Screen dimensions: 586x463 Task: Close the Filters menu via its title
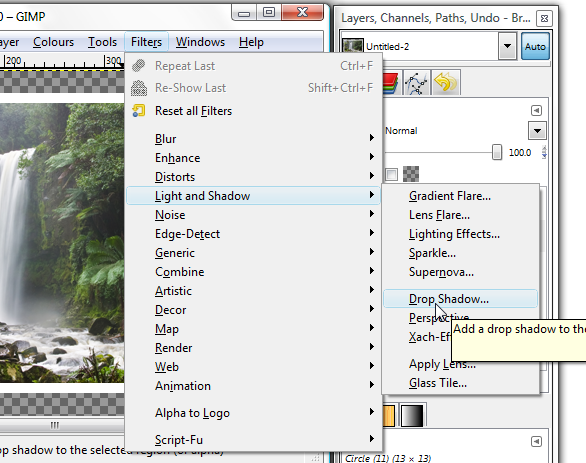click(x=146, y=42)
